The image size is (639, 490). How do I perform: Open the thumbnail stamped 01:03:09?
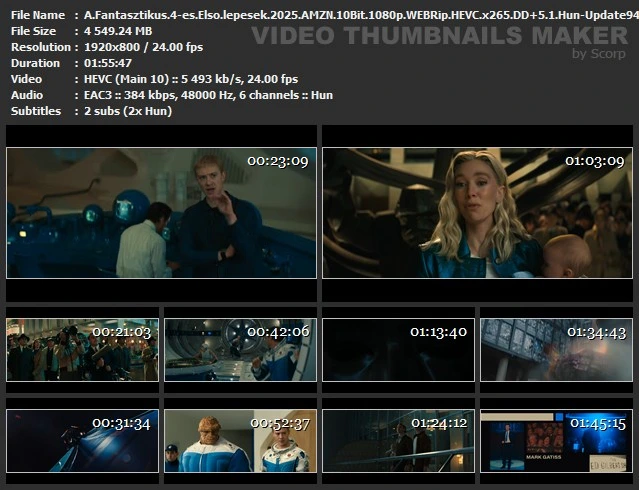(x=477, y=213)
